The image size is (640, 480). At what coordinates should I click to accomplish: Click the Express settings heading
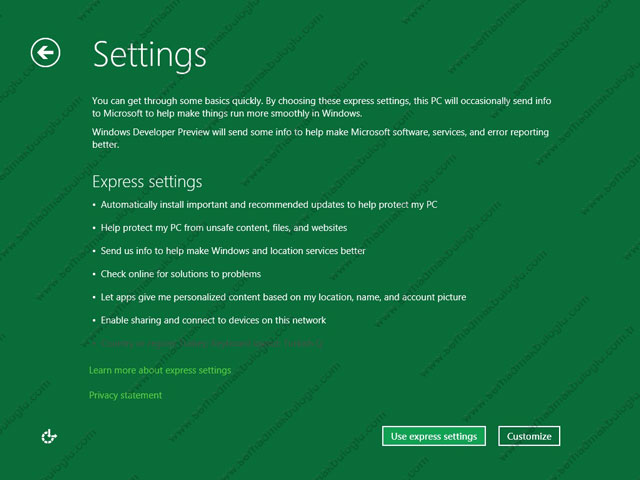147,182
